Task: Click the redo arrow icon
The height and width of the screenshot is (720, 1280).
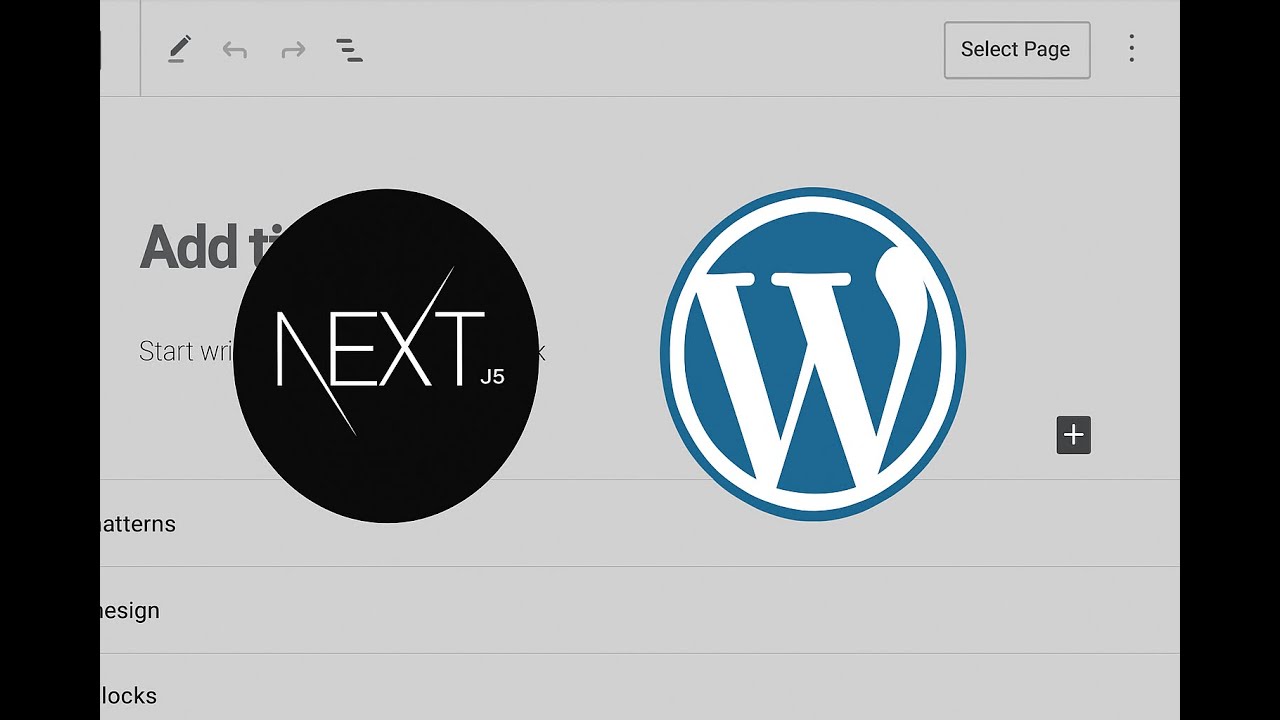Action: (x=293, y=50)
